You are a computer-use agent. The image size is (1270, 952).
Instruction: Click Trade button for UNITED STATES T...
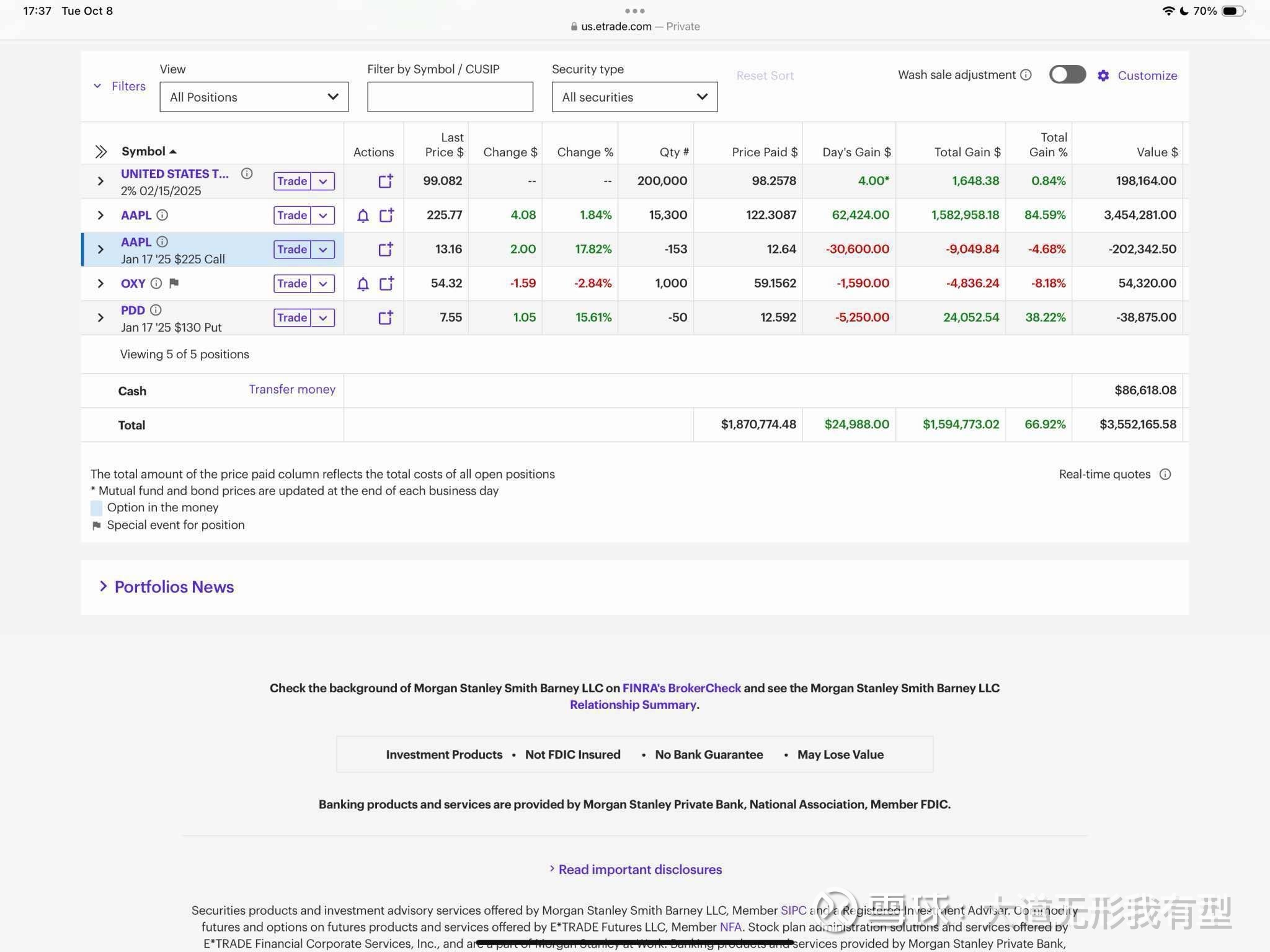pyautogui.click(x=292, y=181)
